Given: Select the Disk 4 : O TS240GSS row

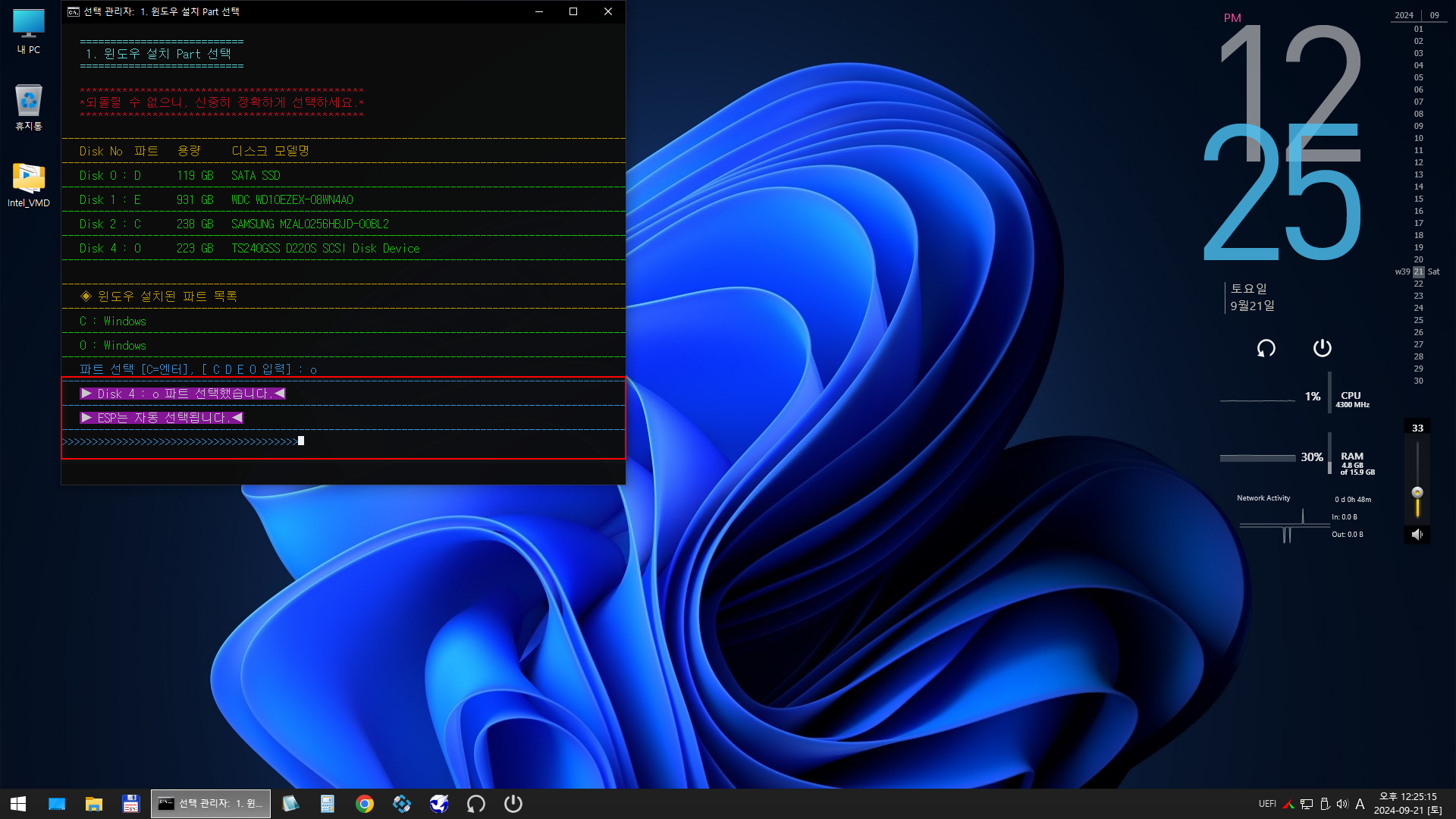Looking at the screenshot, I should 344,248.
